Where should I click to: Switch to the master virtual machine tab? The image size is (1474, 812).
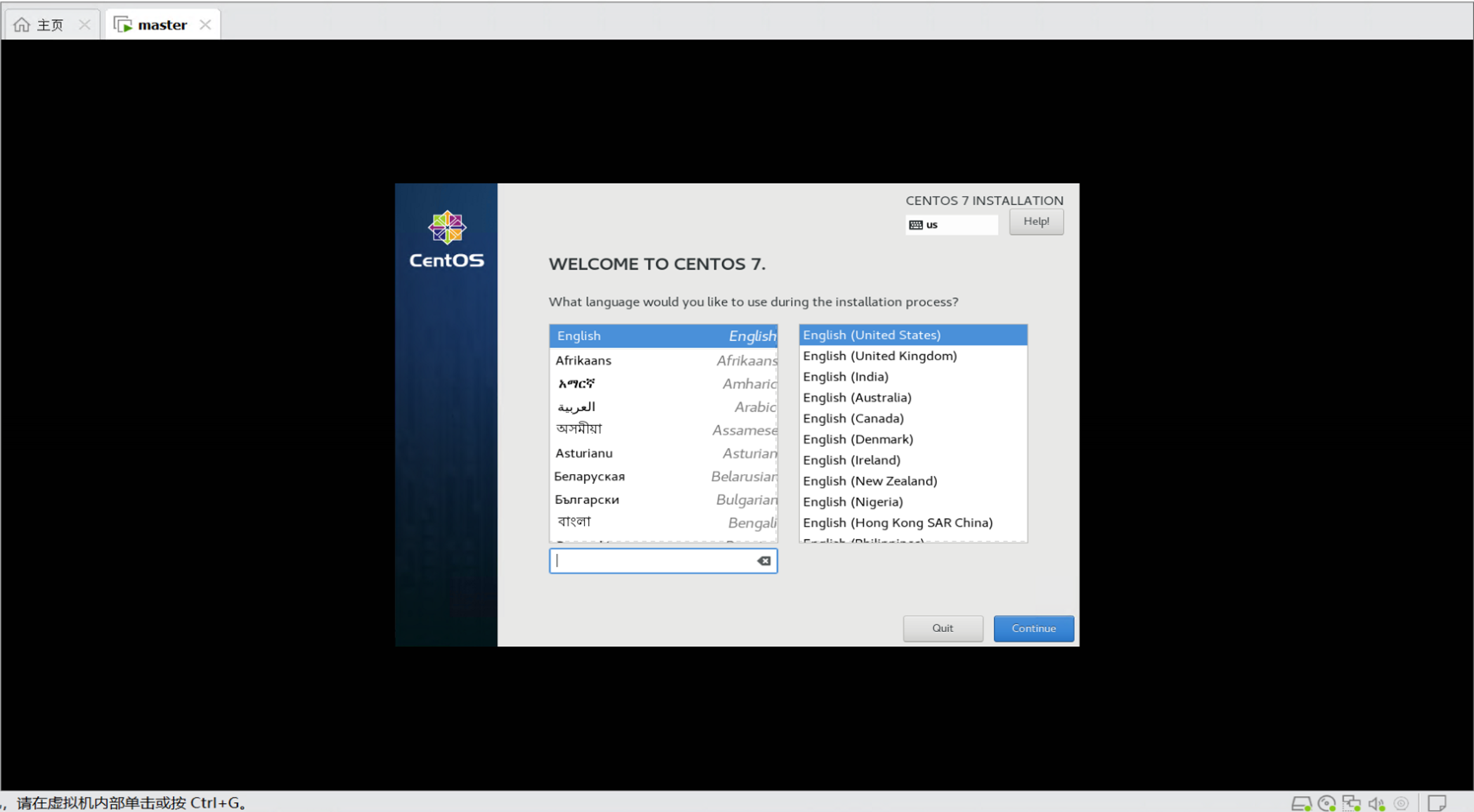click(x=162, y=24)
